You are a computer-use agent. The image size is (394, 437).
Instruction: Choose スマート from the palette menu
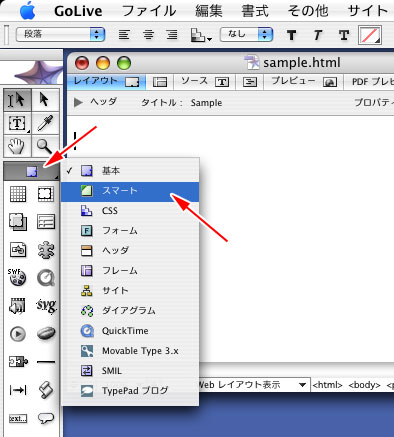[x=130, y=191]
